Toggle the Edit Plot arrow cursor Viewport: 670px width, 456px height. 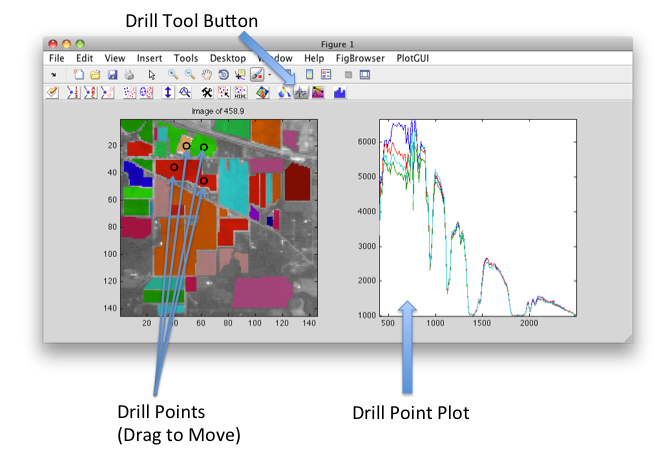coord(151,75)
